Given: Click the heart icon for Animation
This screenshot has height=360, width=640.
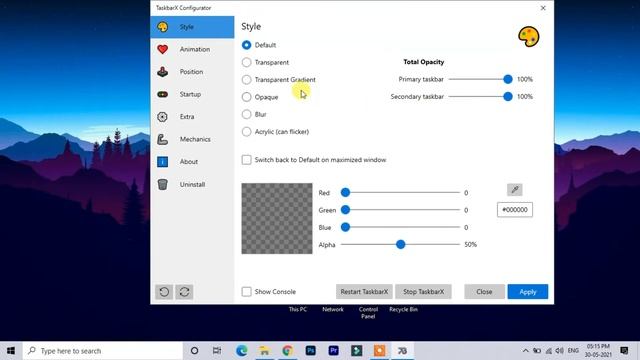Looking at the screenshot, I should (x=162, y=49).
